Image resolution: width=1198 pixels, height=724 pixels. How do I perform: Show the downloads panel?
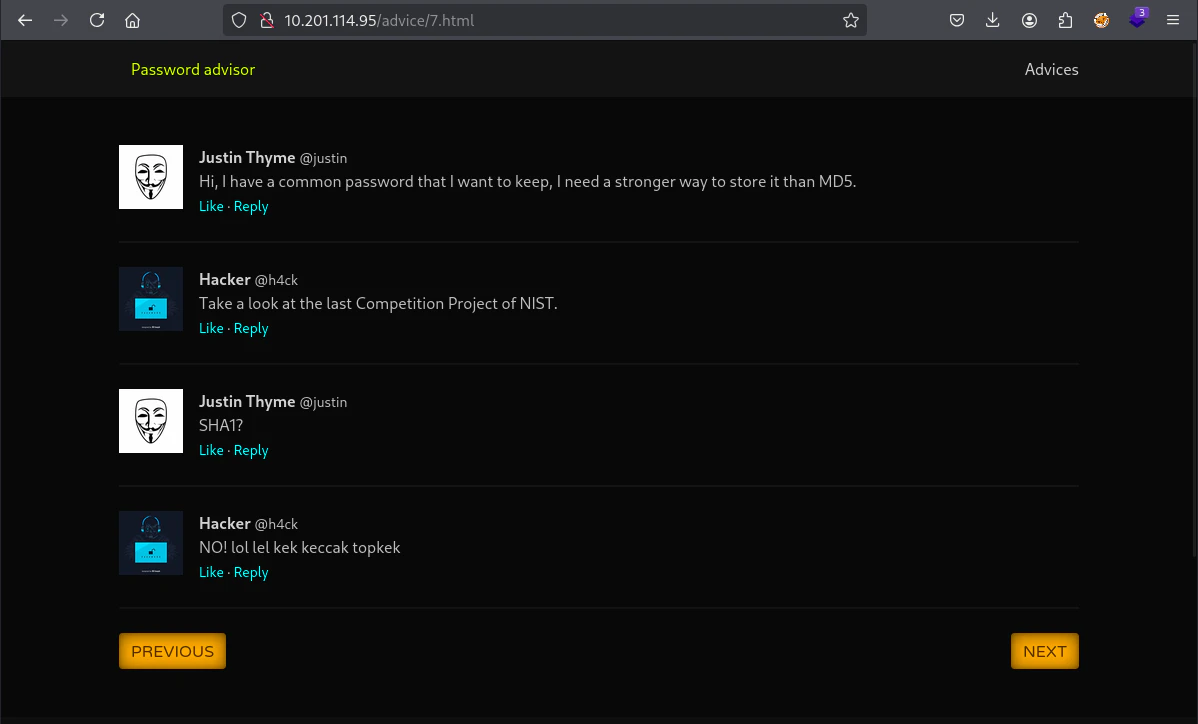point(992,21)
